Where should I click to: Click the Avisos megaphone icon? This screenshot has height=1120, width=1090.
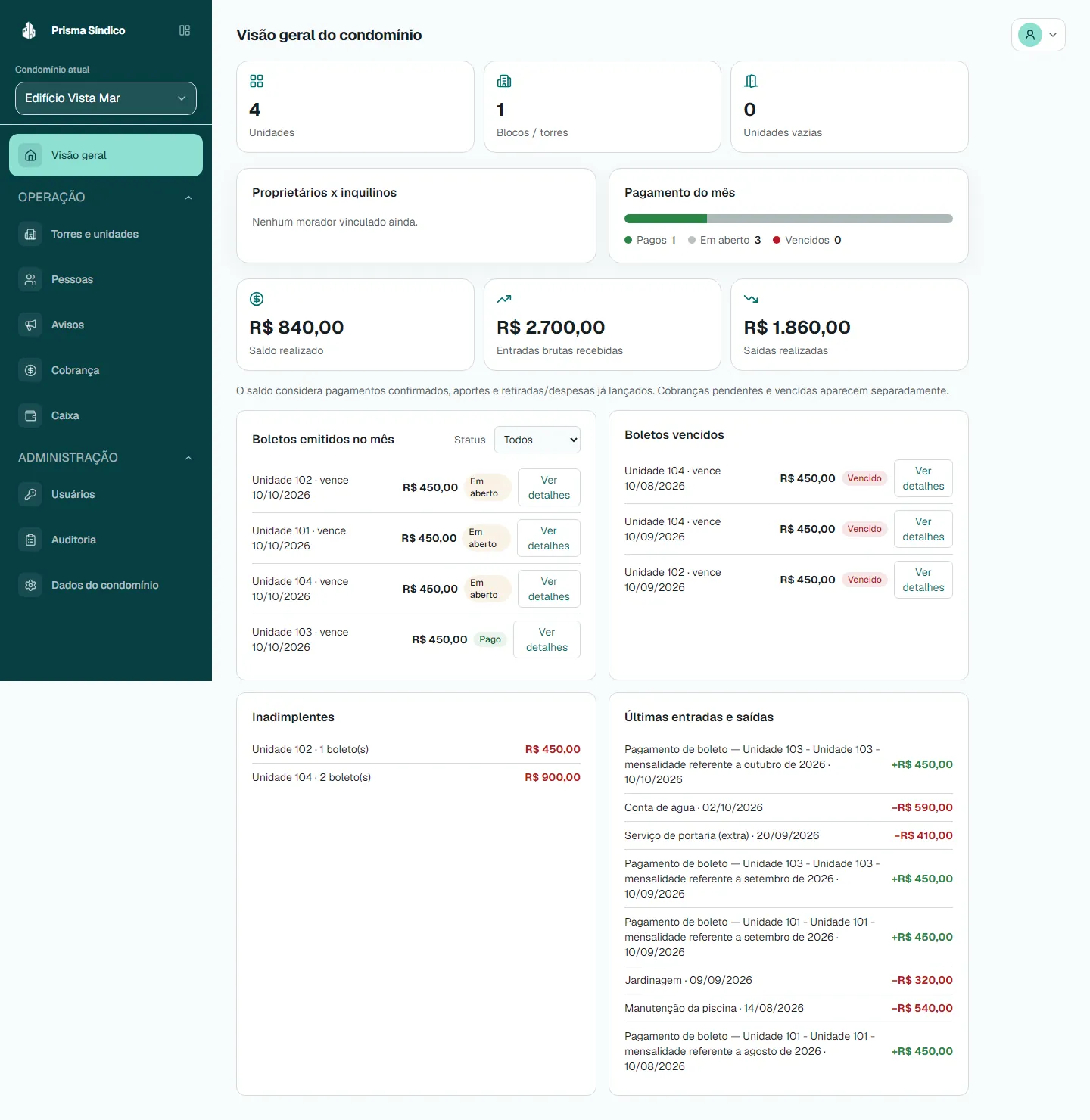click(x=30, y=325)
